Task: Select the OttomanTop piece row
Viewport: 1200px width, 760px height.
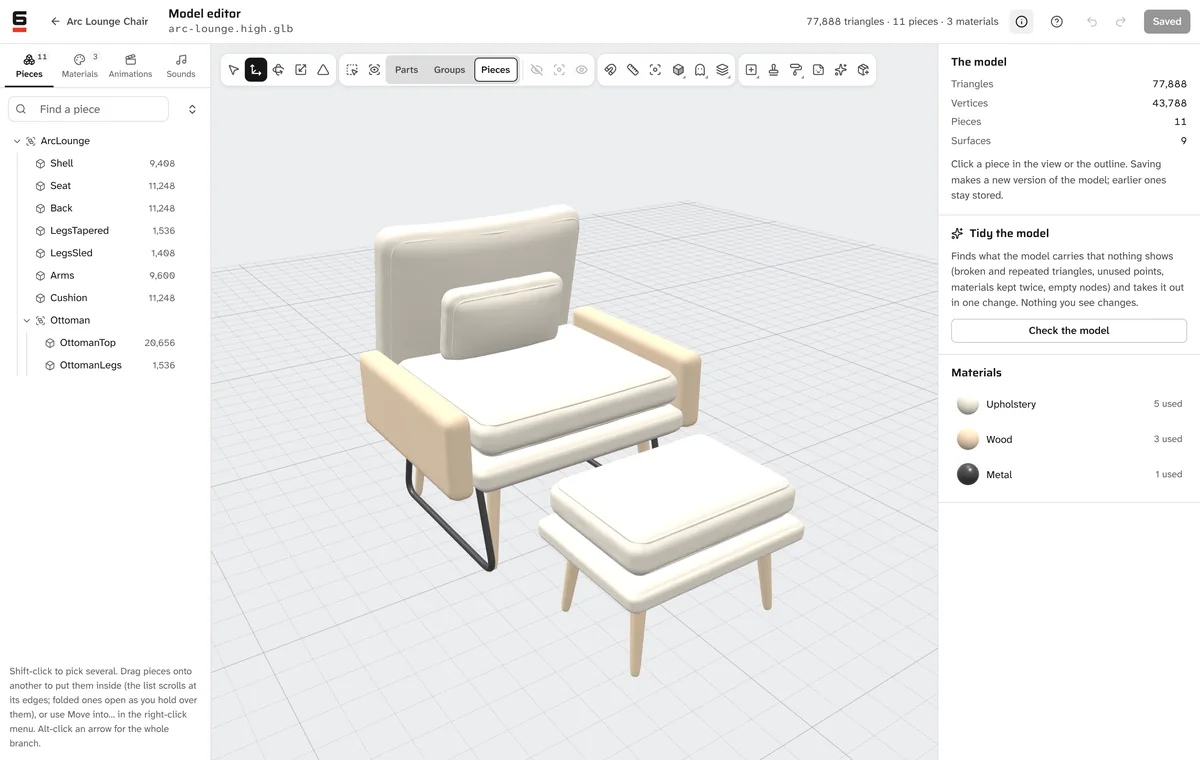Action: click(110, 343)
